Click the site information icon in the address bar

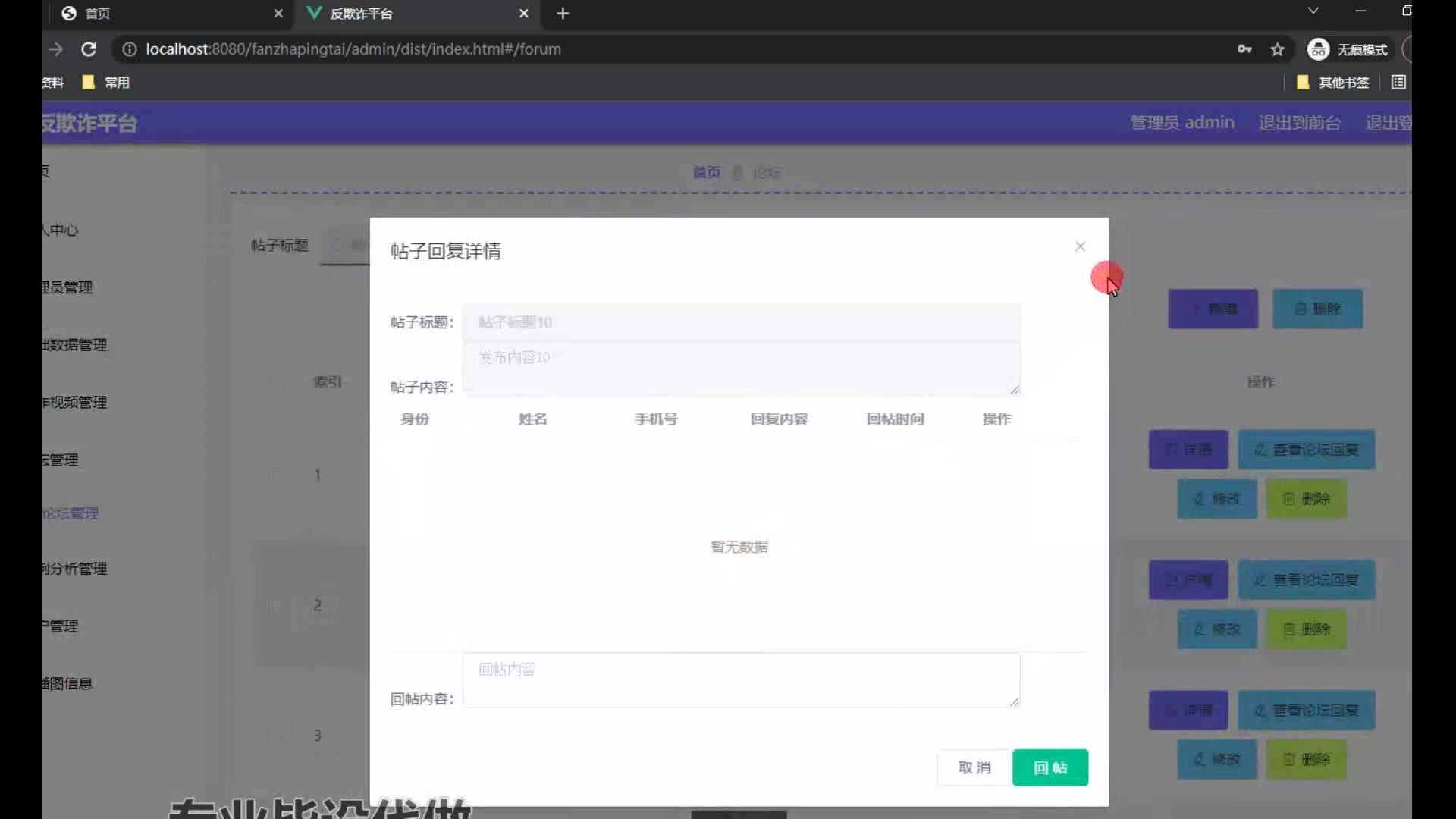pyautogui.click(x=130, y=49)
